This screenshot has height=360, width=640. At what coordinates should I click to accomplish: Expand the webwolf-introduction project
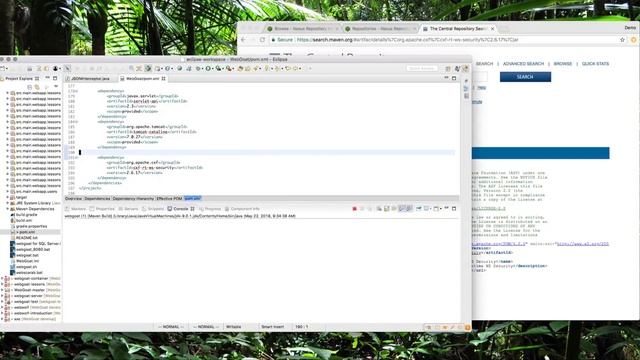tap(2, 313)
